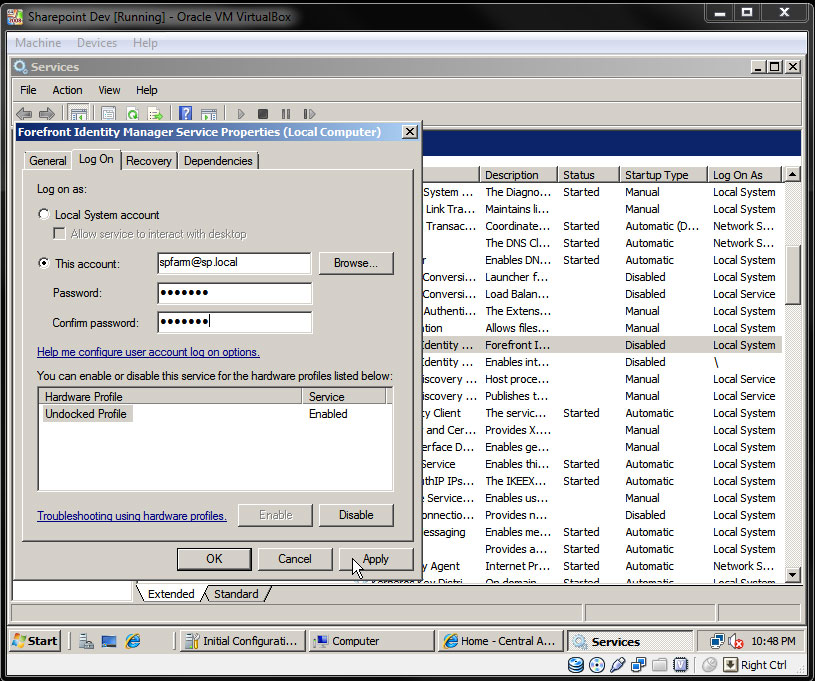This screenshot has height=681, width=815.
Task: Click the Apply button
Action: click(376, 559)
